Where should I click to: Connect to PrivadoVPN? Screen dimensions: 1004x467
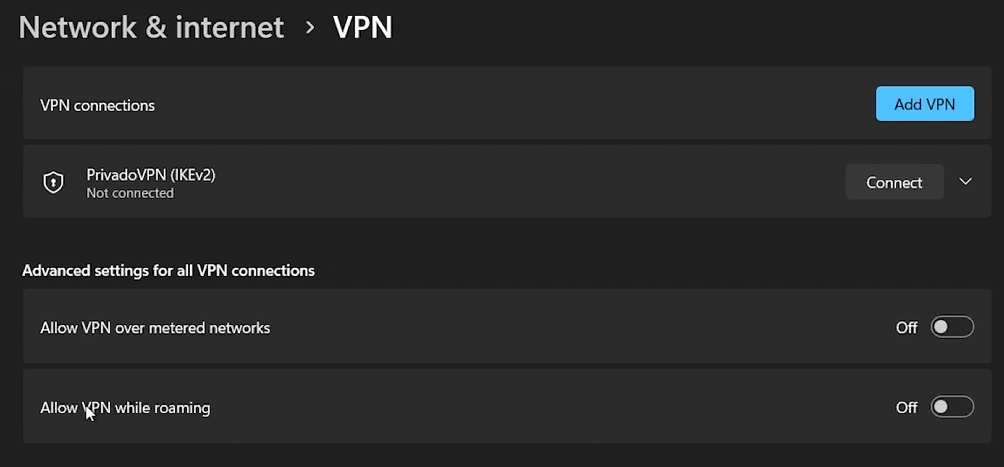click(894, 182)
